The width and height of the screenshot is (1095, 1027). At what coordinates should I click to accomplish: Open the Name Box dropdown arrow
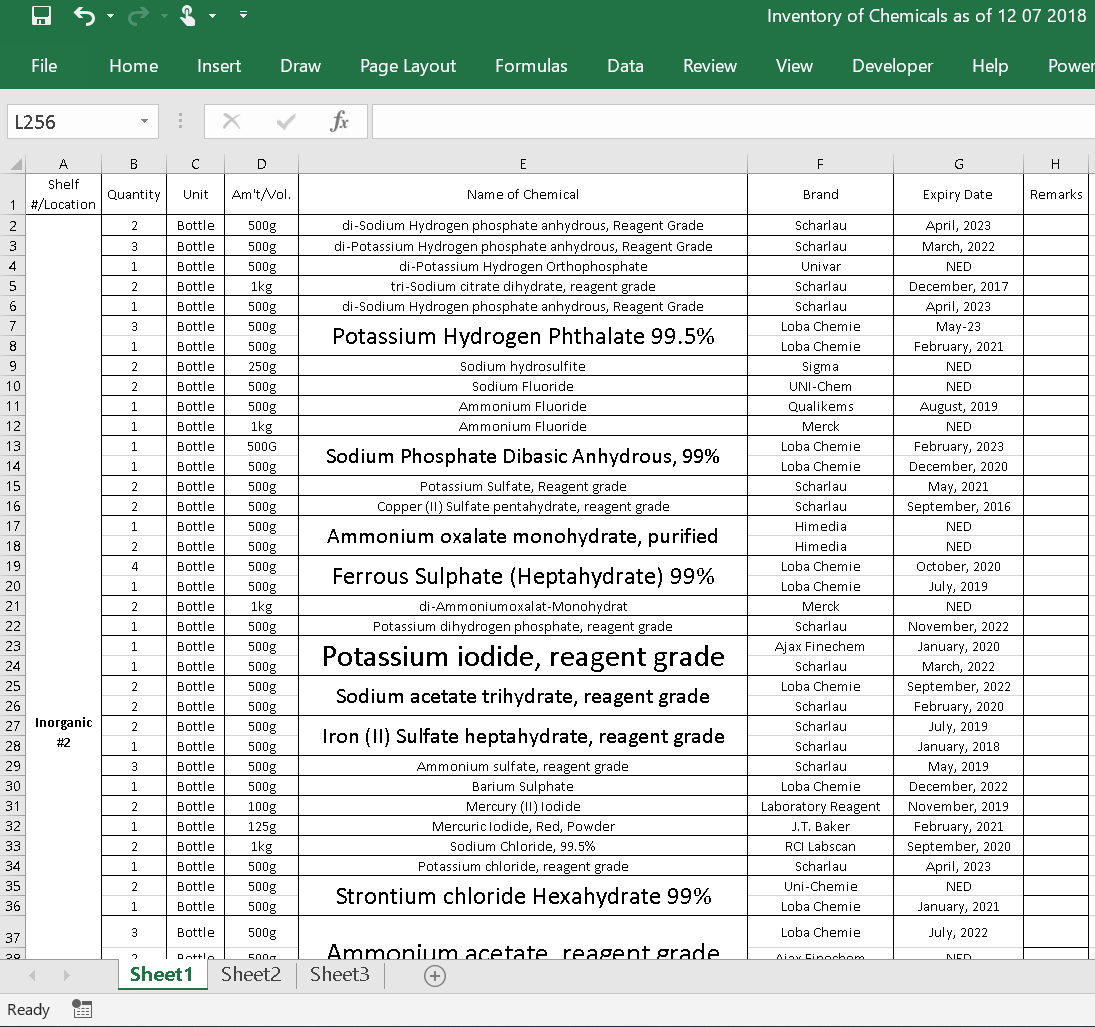[x=144, y=122]
